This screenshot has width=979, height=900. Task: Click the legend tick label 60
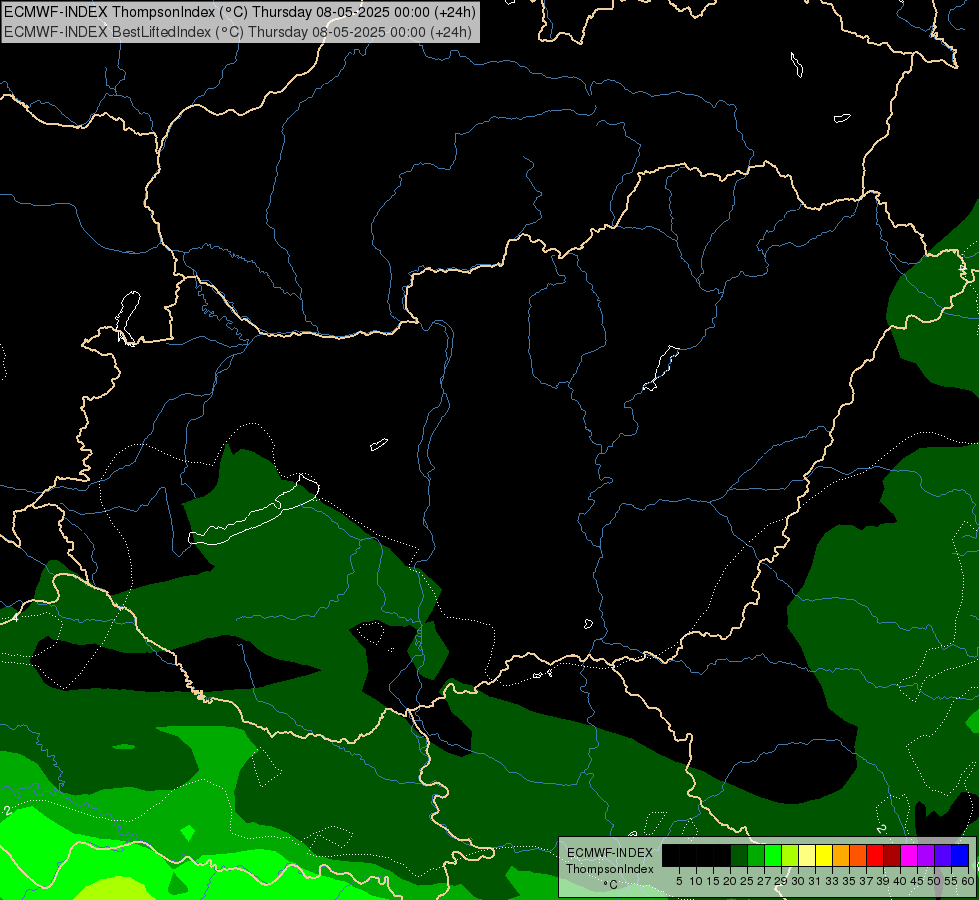pos(968,881)
